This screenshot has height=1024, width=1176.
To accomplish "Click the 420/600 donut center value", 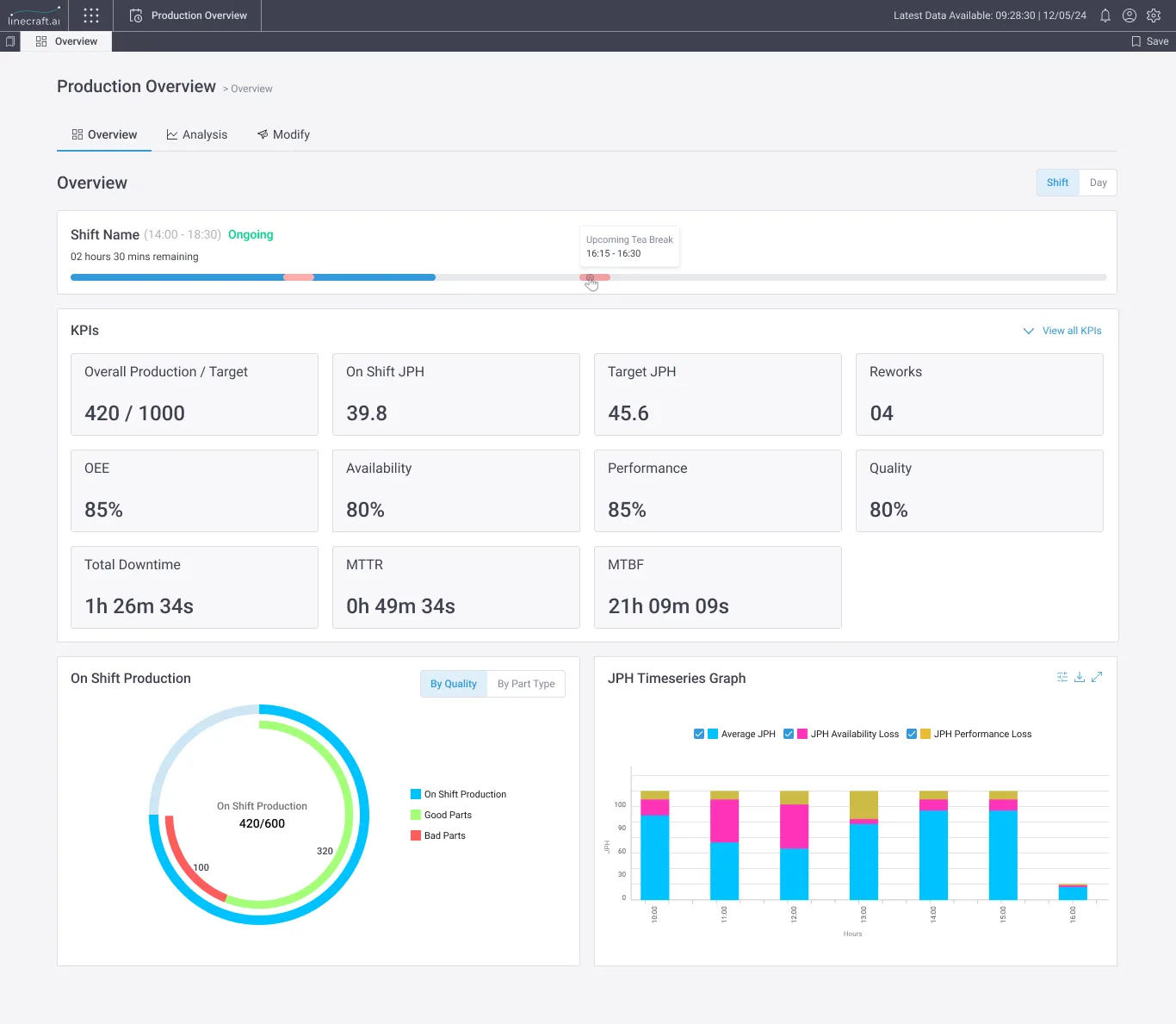I will click(262, 823).
